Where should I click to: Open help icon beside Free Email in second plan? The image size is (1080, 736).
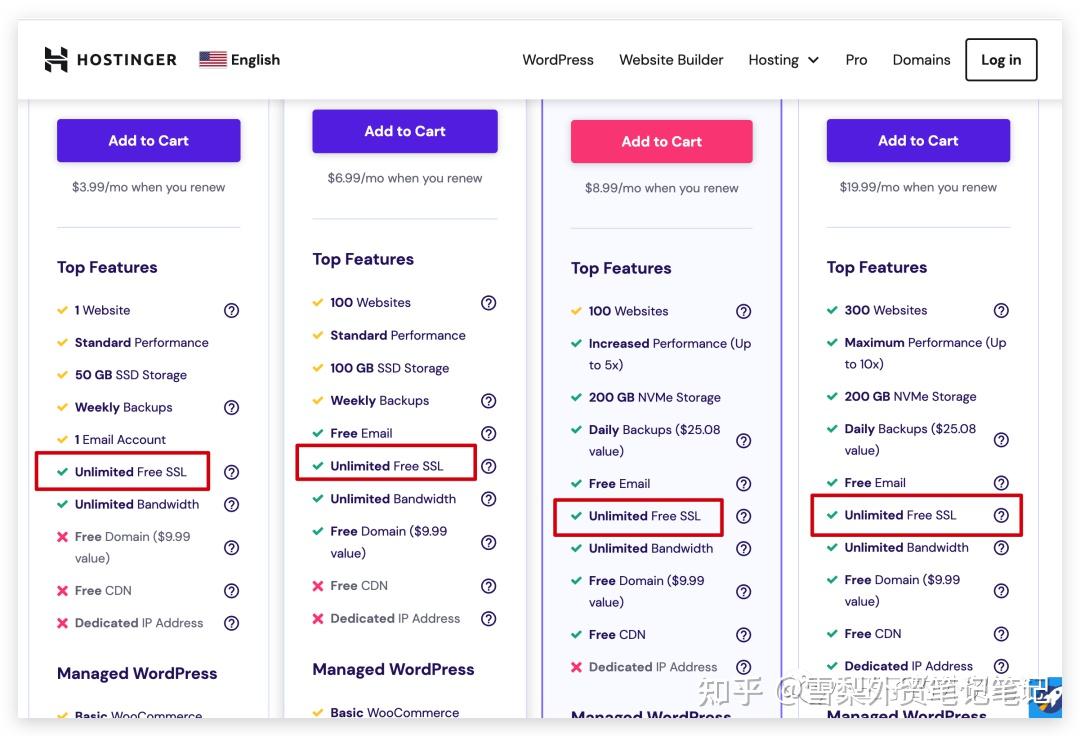click(488, 433)
